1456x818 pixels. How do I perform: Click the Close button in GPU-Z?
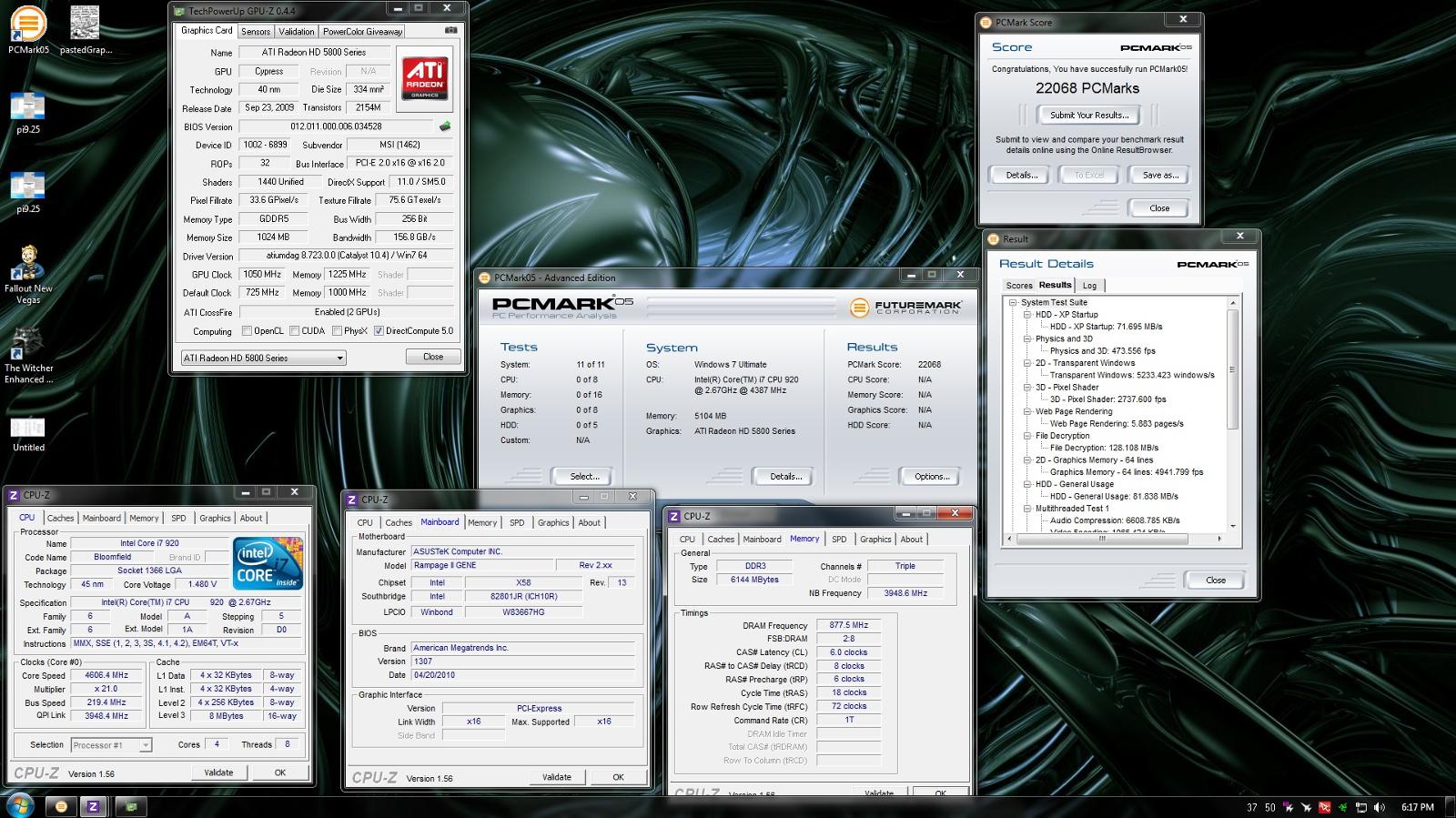(433, 357)
